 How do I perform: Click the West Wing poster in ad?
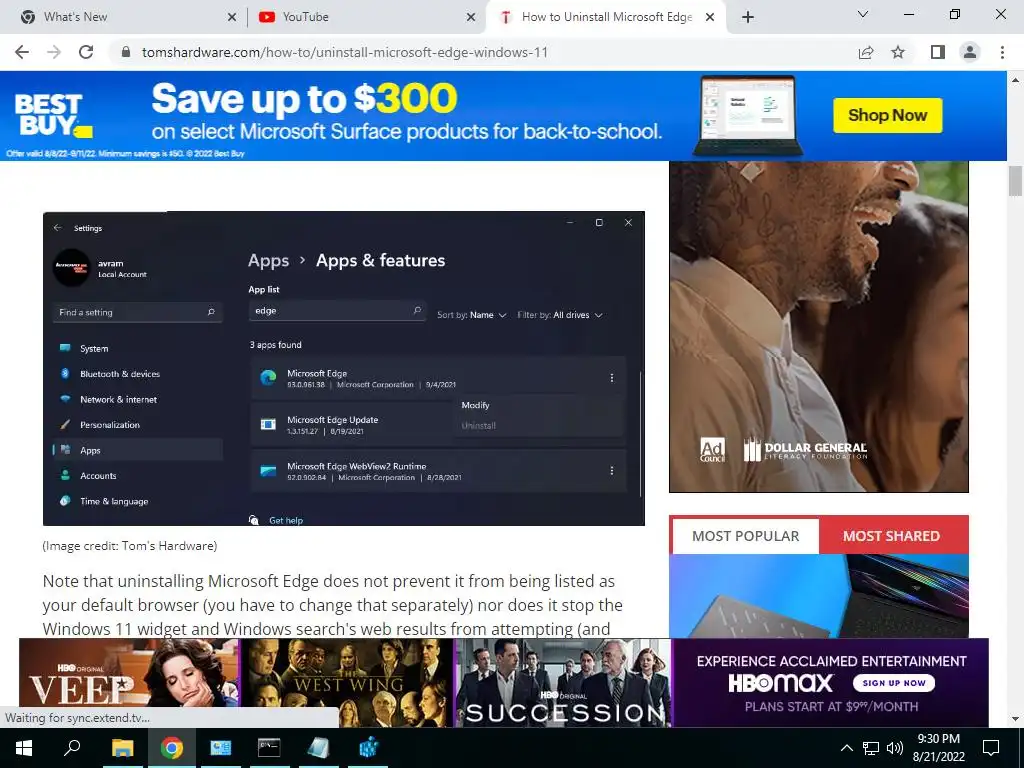pos(347,682)
